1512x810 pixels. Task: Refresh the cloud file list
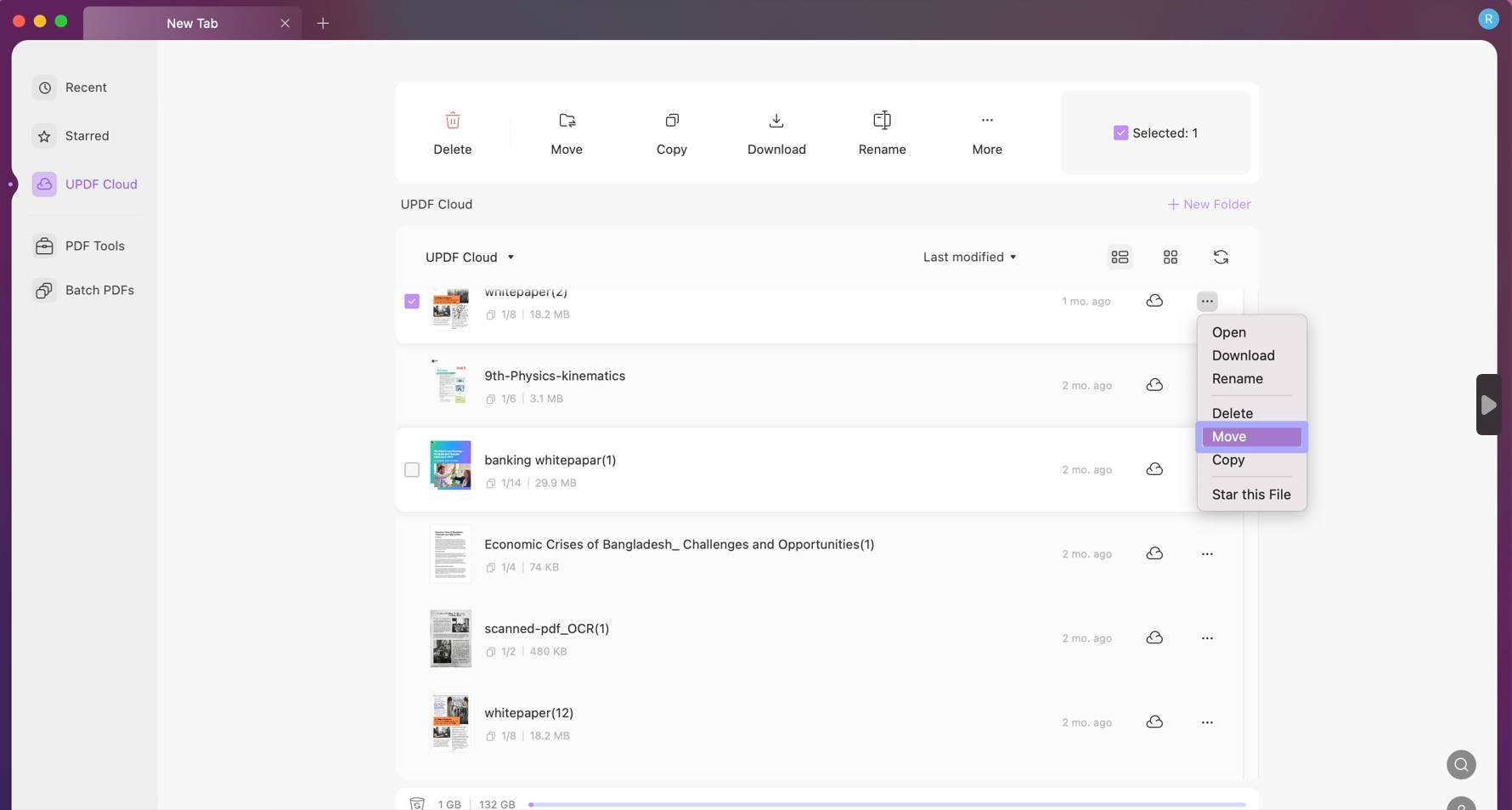1221,258
